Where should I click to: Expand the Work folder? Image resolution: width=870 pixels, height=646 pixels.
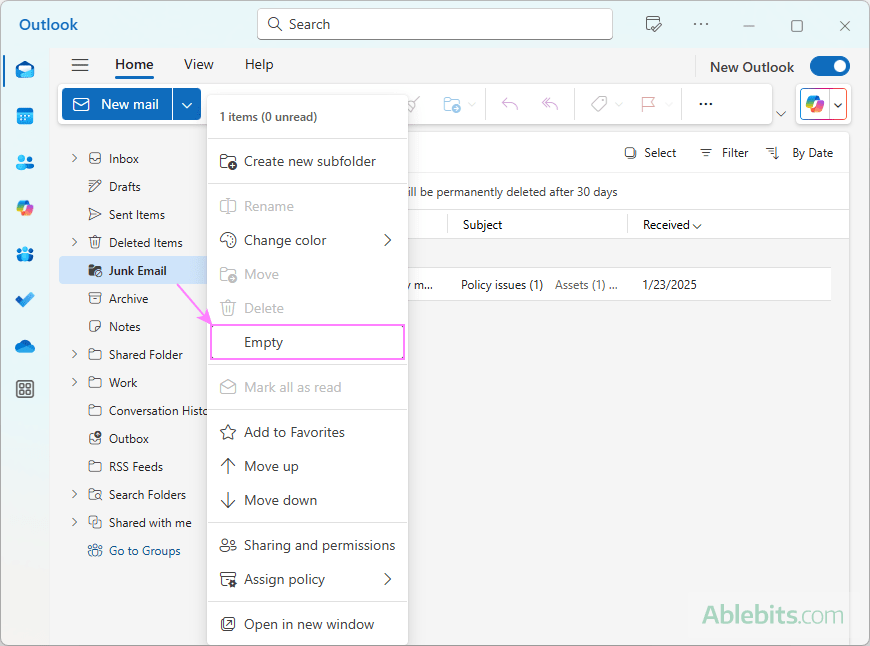74,382
